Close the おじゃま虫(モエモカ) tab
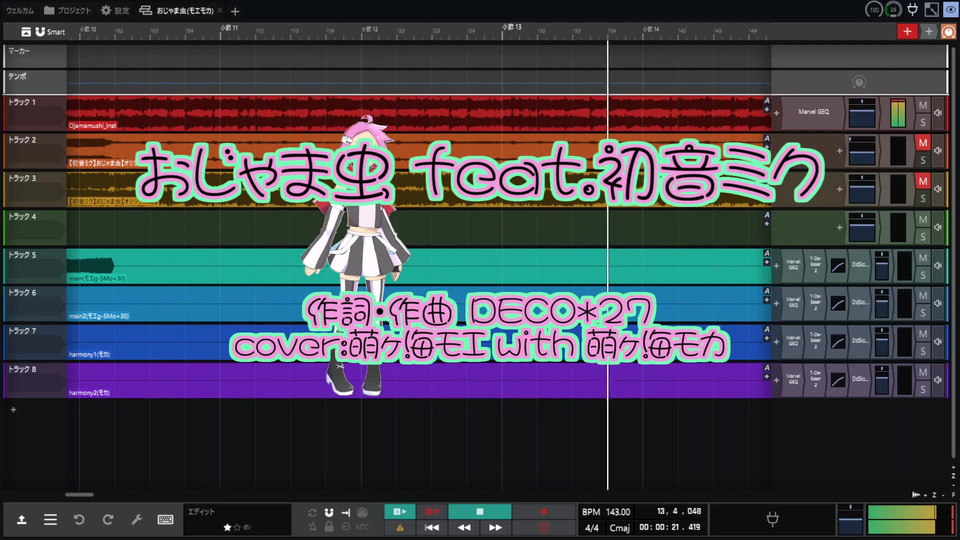This screenshot has width=960, height=540. pyautogui.click(x=220, y=10)
